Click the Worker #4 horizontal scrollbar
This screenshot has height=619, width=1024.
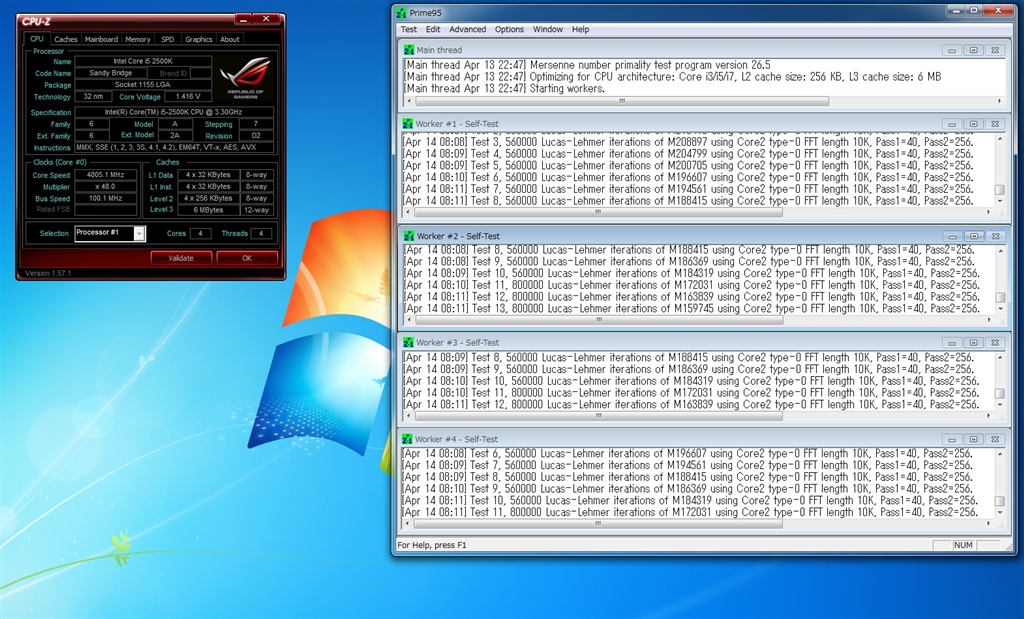[x=697, y=524]
